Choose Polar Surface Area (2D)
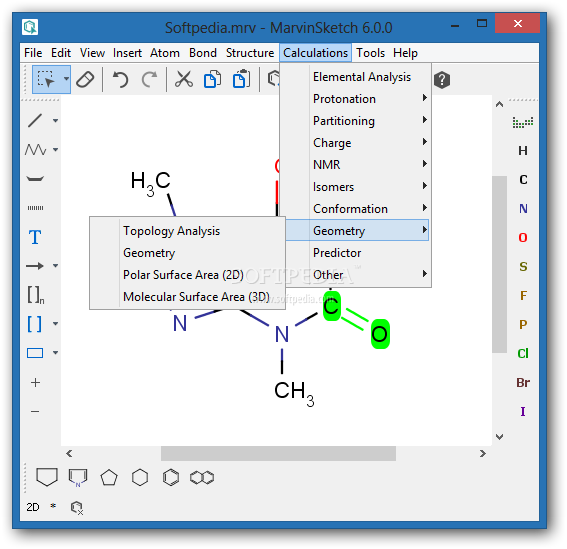 tap(187, 274)
